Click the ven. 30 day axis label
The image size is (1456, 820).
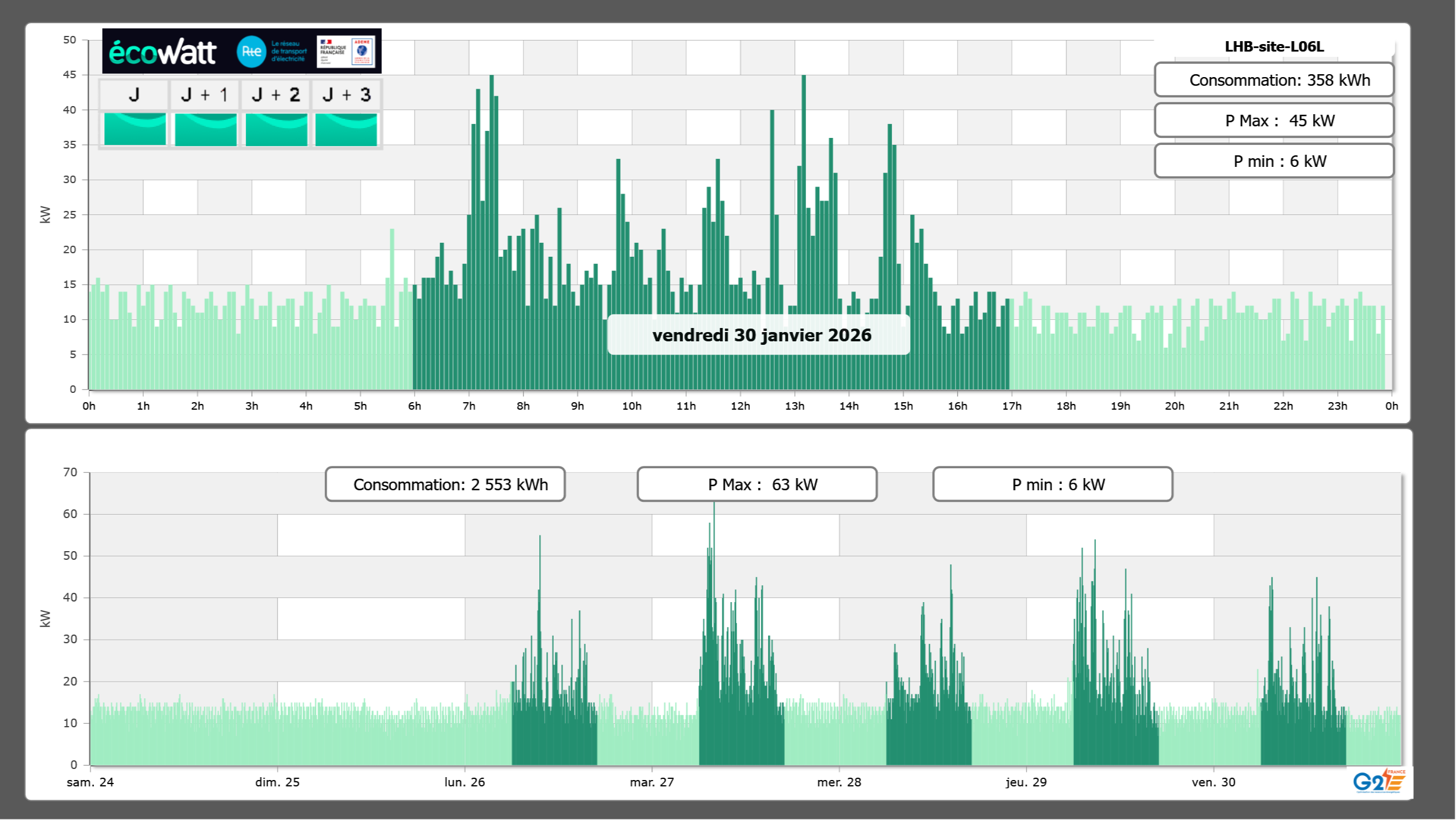tap(1213, 782)
